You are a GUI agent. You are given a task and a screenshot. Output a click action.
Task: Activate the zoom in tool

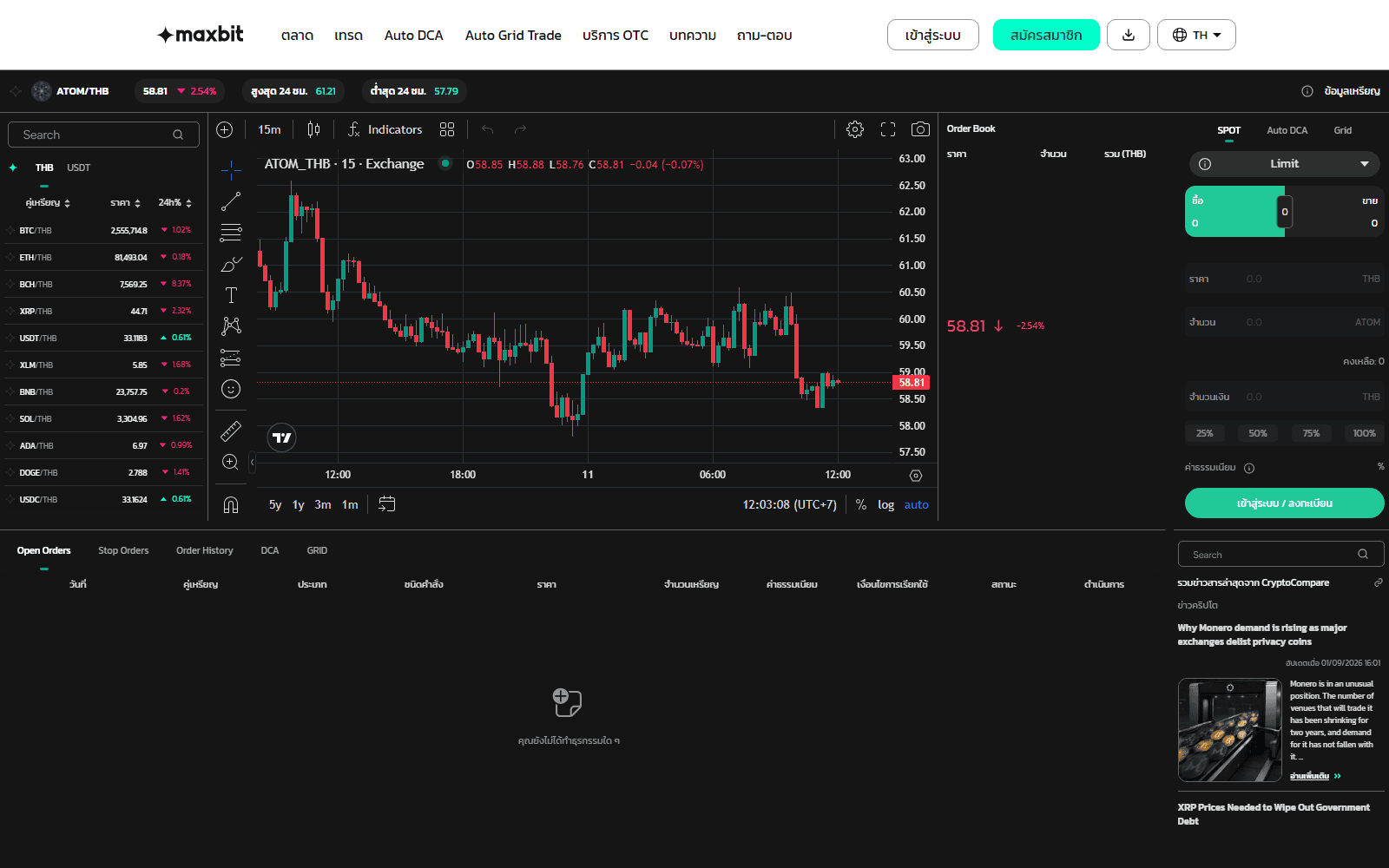231,462
